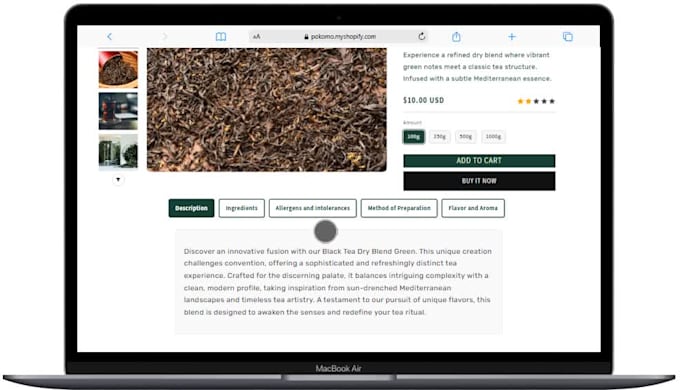The image size is (680, 390).
Task: Open the aA reader text-size control
Action: point(257,37)
